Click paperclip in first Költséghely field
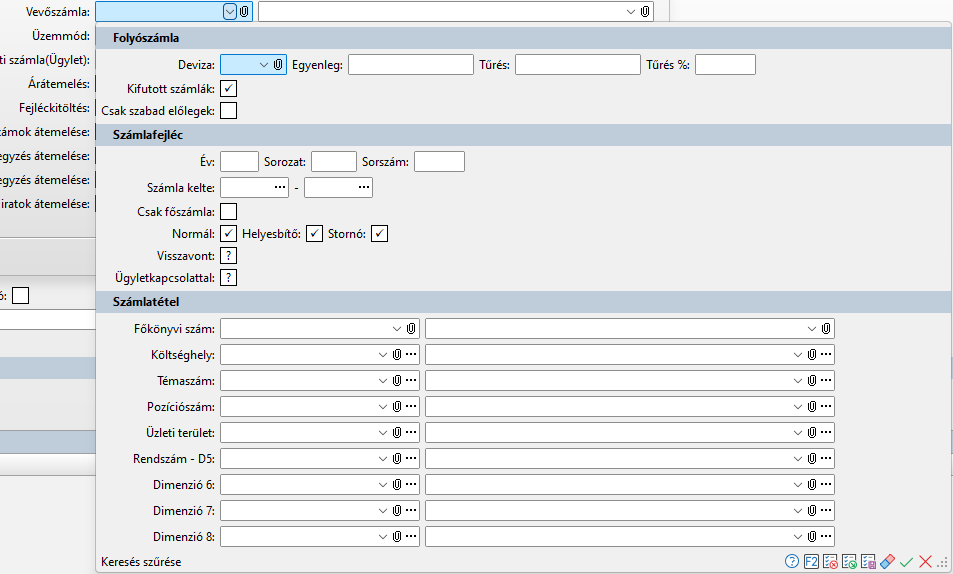The height and width of the screenshot is (574, 953). coord(397,354)
